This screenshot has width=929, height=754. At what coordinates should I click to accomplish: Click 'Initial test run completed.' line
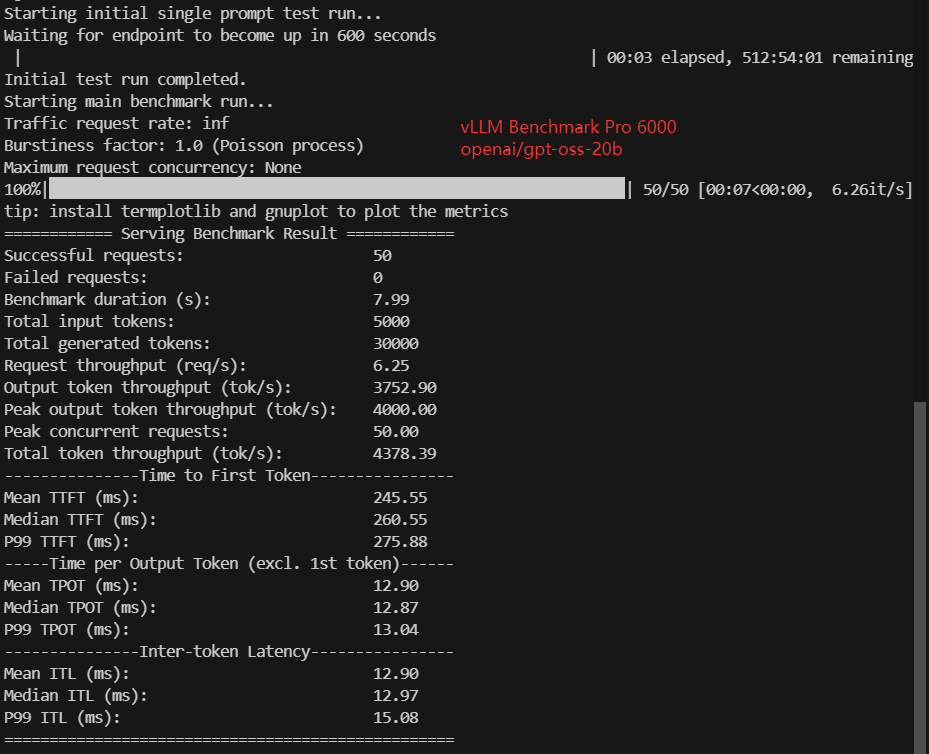click(x=125, y=79)
